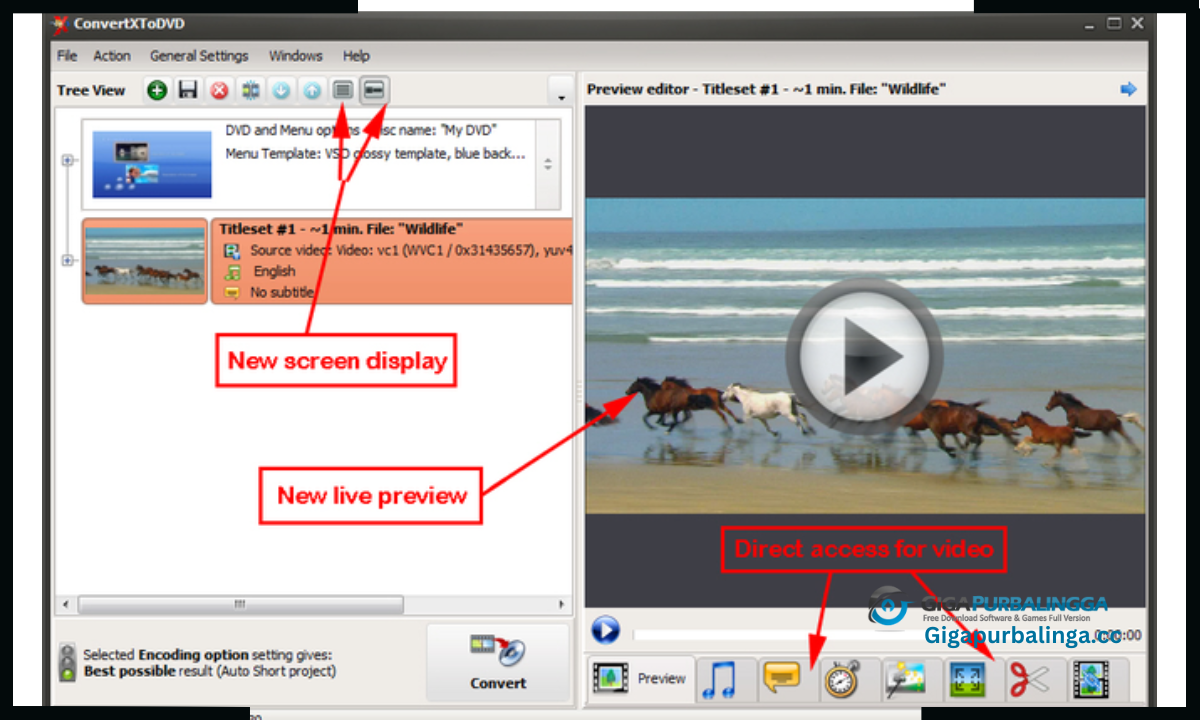Viewport: 1200px width, 720px height.
Task: Select the Source video codec line
Action: [411, 250]
